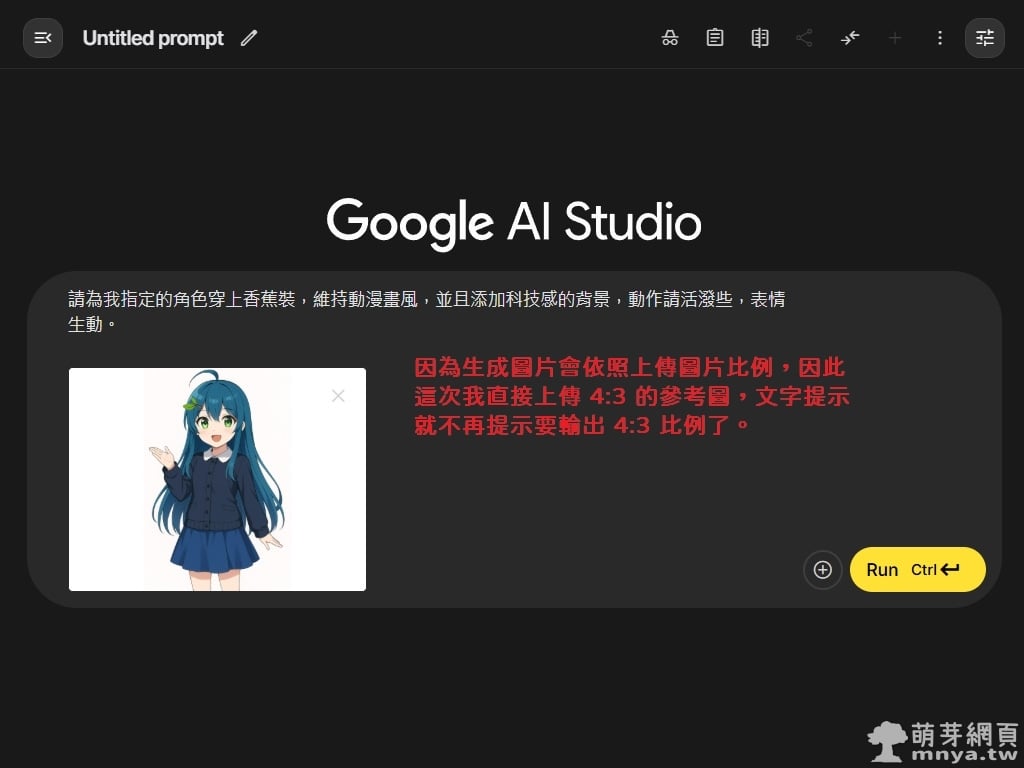Image resolution: width=1024 pixels, height=768 pixels.
Task: Open the attached anime girl thumbnail
Action: point(216,480)
